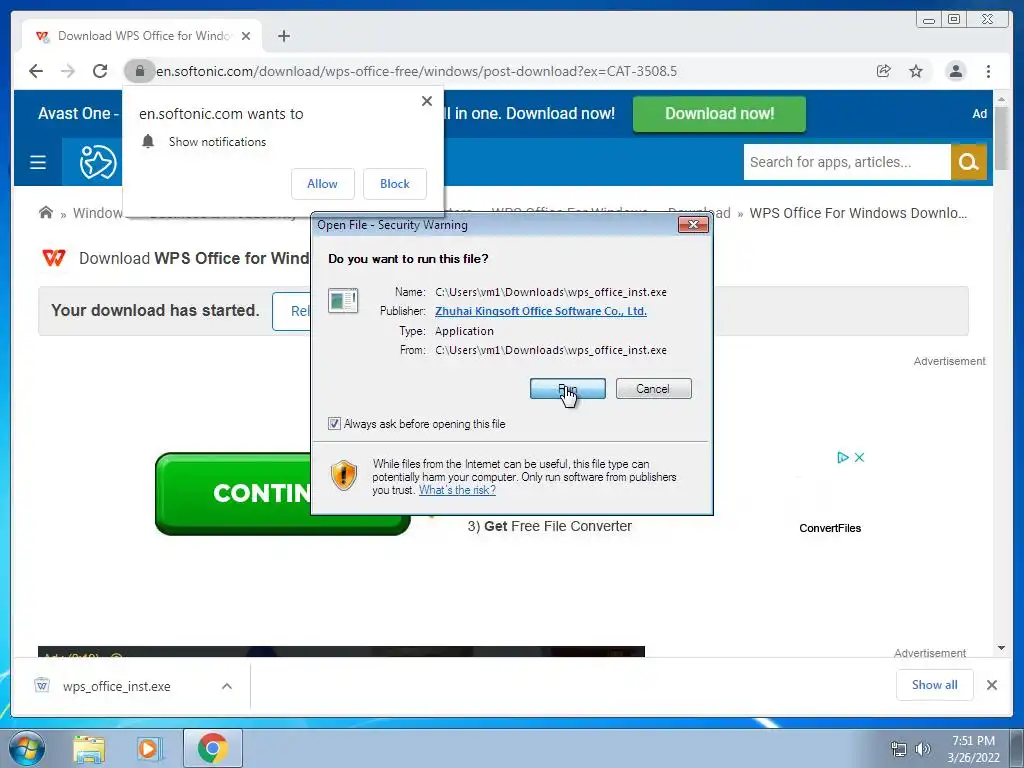Click the exe file icon in dialog
Viewport: 1024px width, 768px height.
pyautogui.click(x=343, y=300)
